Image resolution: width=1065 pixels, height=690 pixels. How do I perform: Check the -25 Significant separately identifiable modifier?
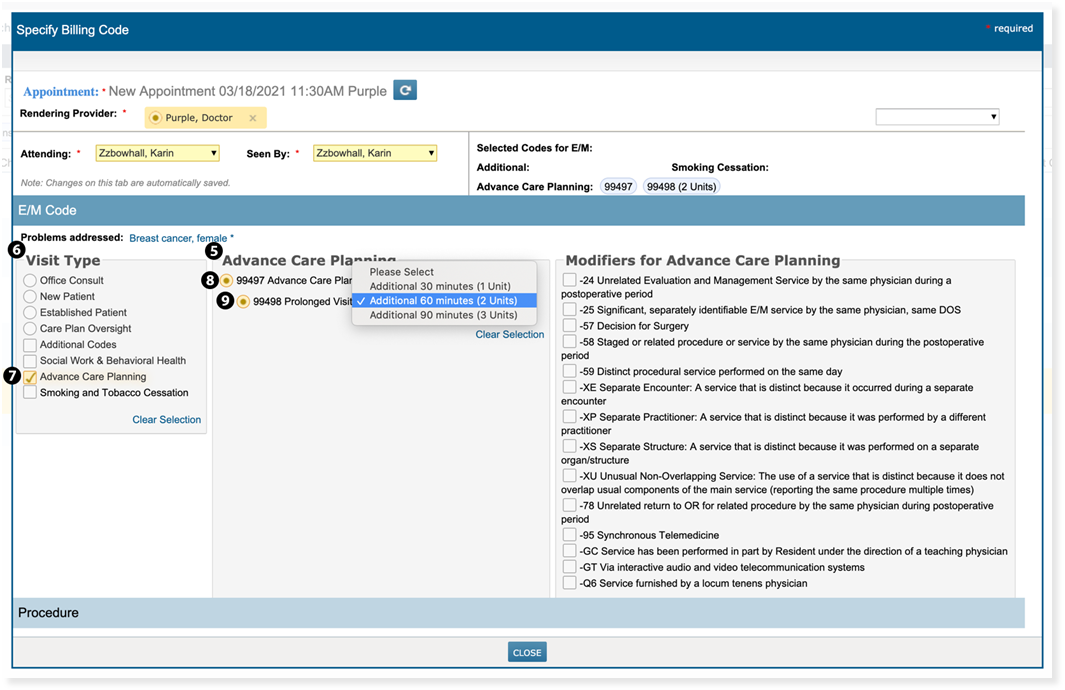(x=569, y=310)
